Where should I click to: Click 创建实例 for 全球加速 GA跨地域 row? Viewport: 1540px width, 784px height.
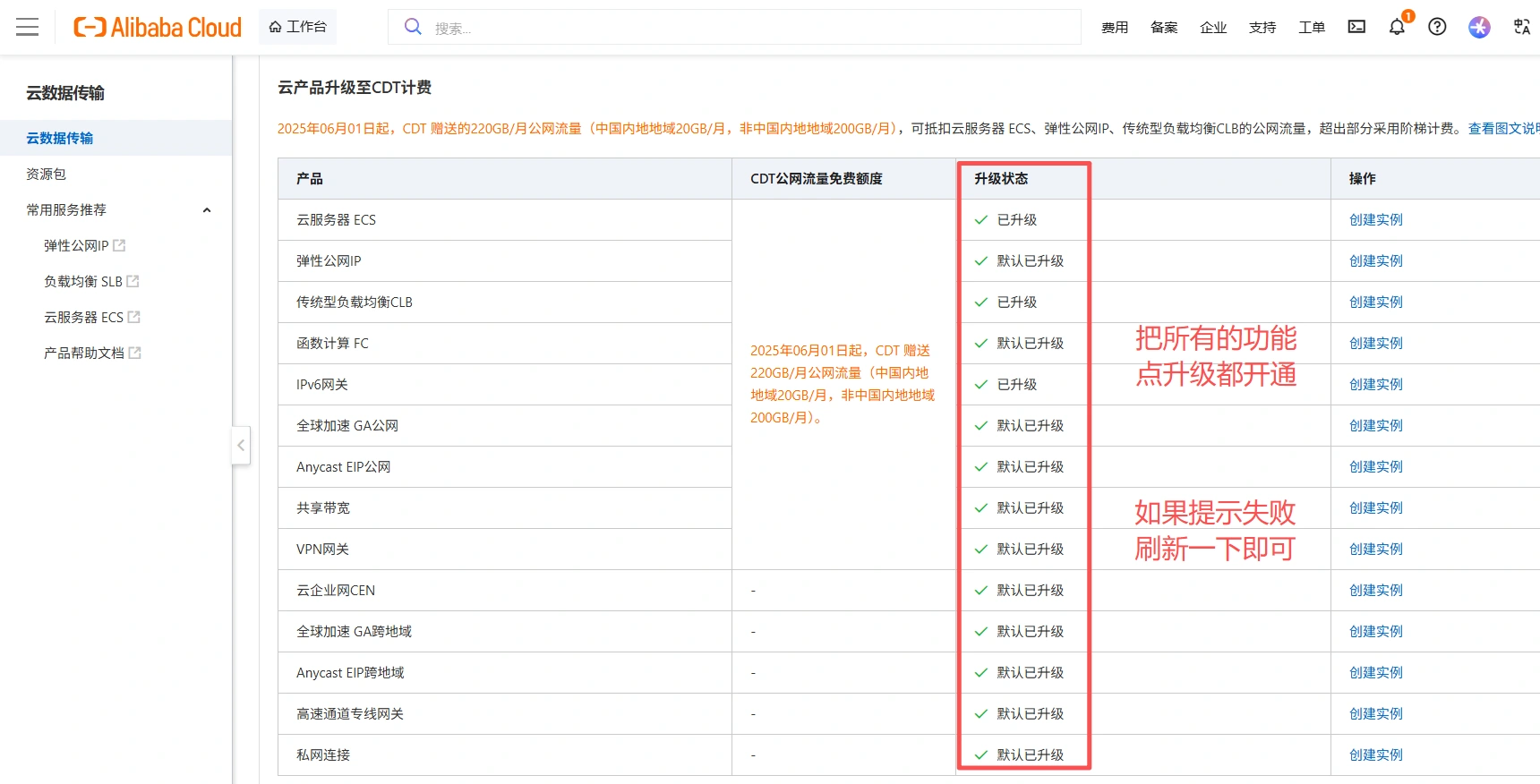pos(1376,631)
